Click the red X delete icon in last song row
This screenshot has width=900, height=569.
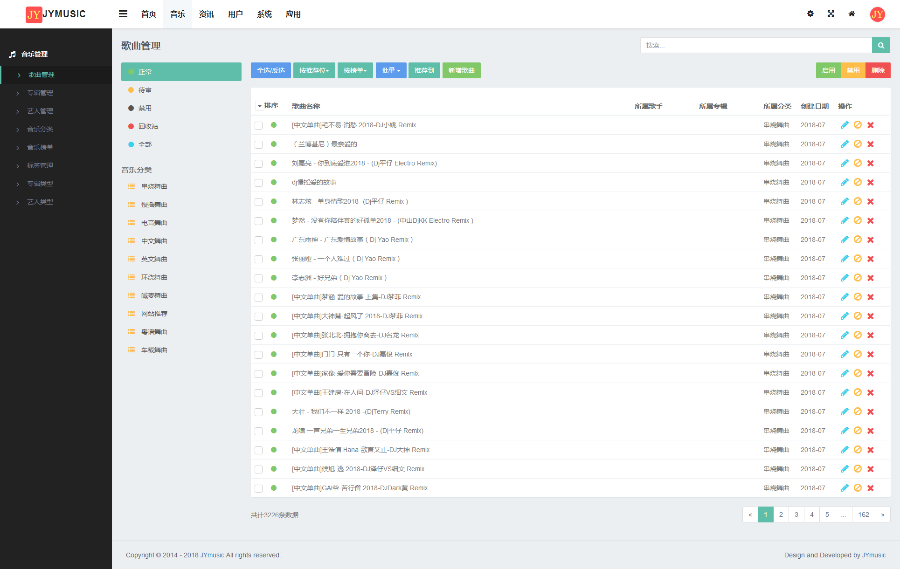click(871, 488)
